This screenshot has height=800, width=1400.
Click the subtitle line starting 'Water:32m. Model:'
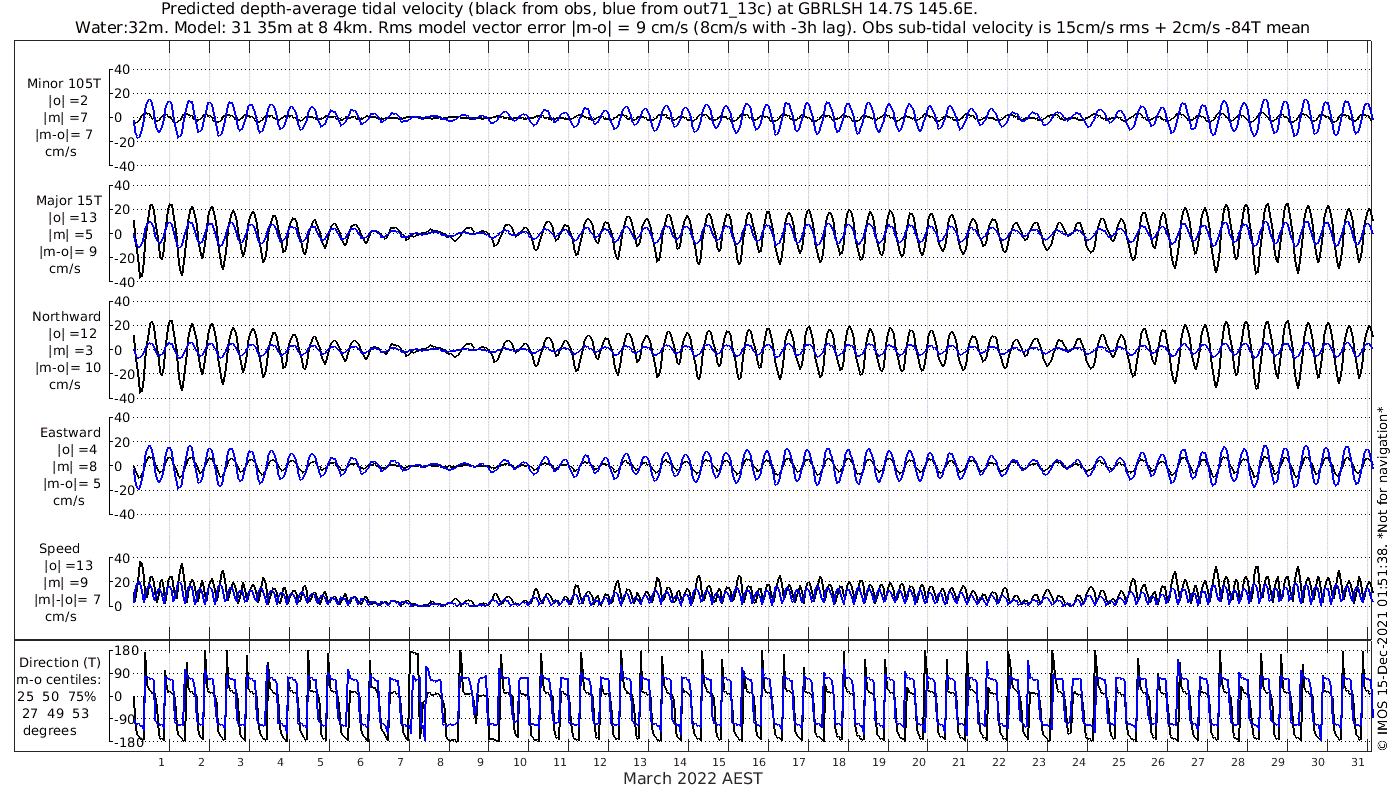click(692, 27)
